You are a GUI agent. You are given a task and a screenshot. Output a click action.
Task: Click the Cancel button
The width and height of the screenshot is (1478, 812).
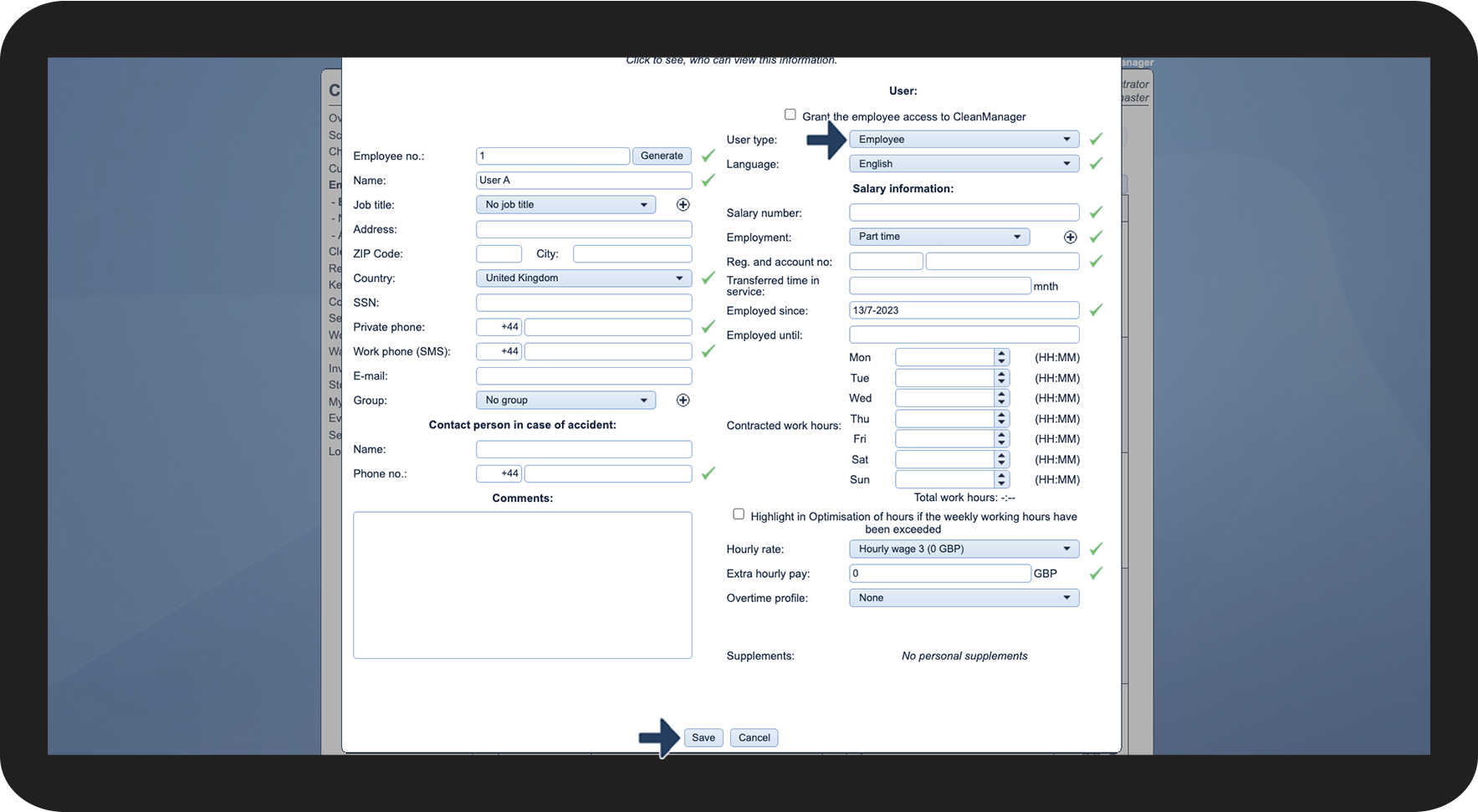[x=754, y=738]
